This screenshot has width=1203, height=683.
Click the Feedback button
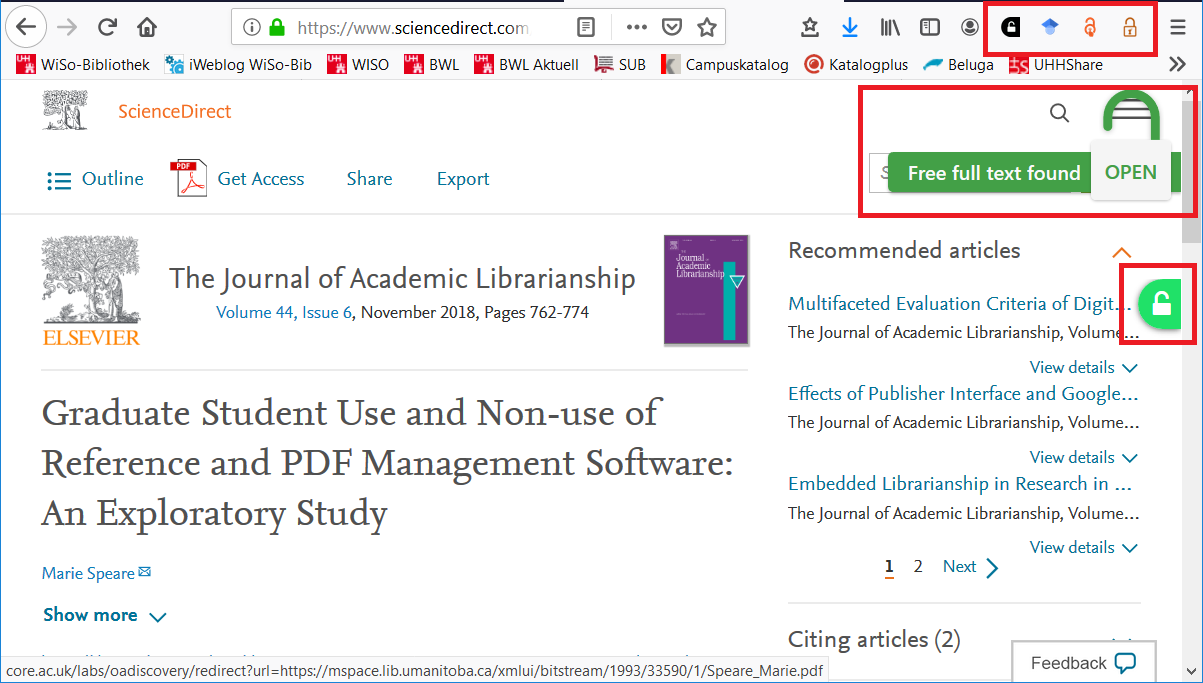tap(1084, 662)
